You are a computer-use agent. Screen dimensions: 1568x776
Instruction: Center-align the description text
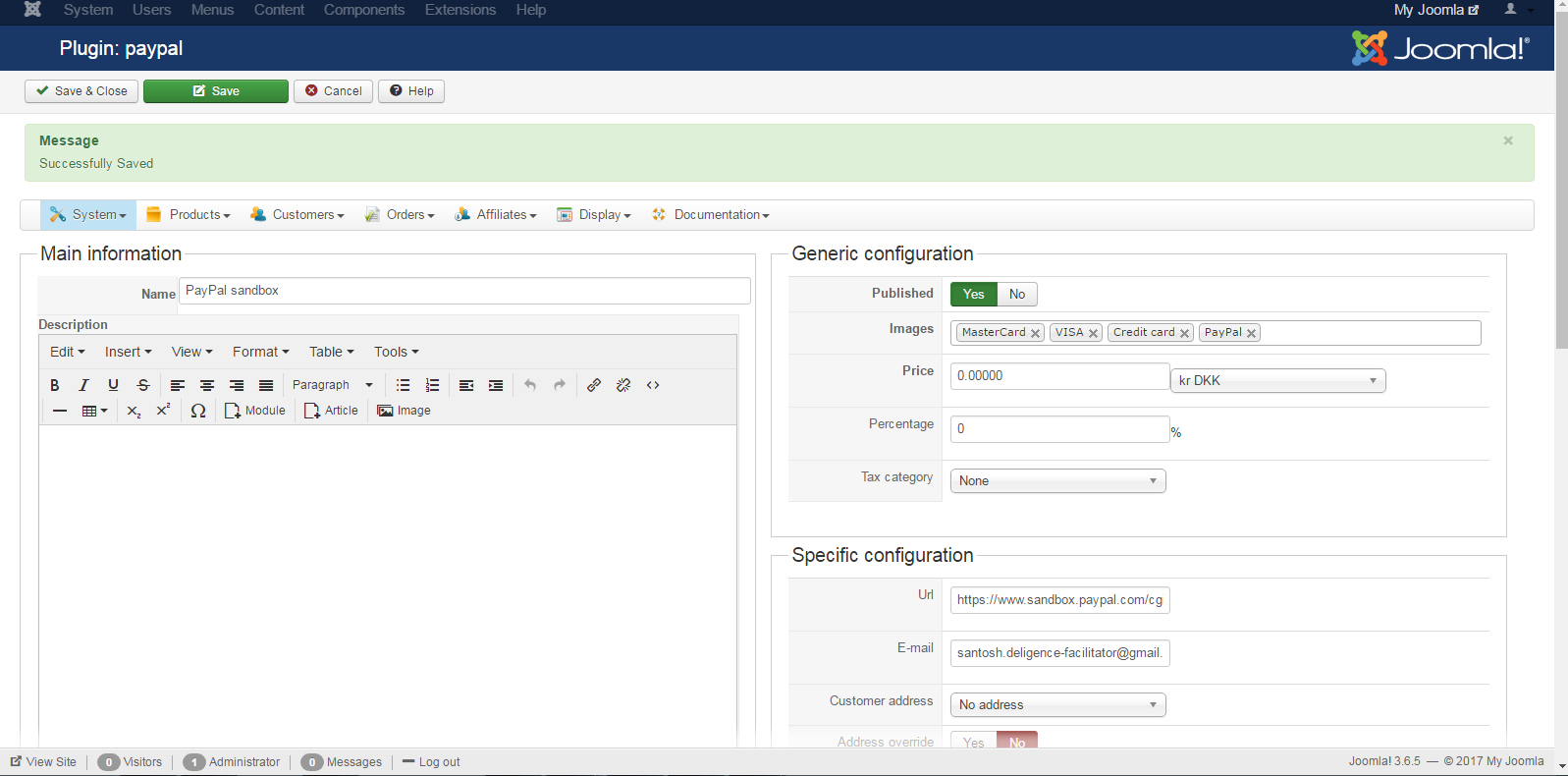[x=207, y=385]
